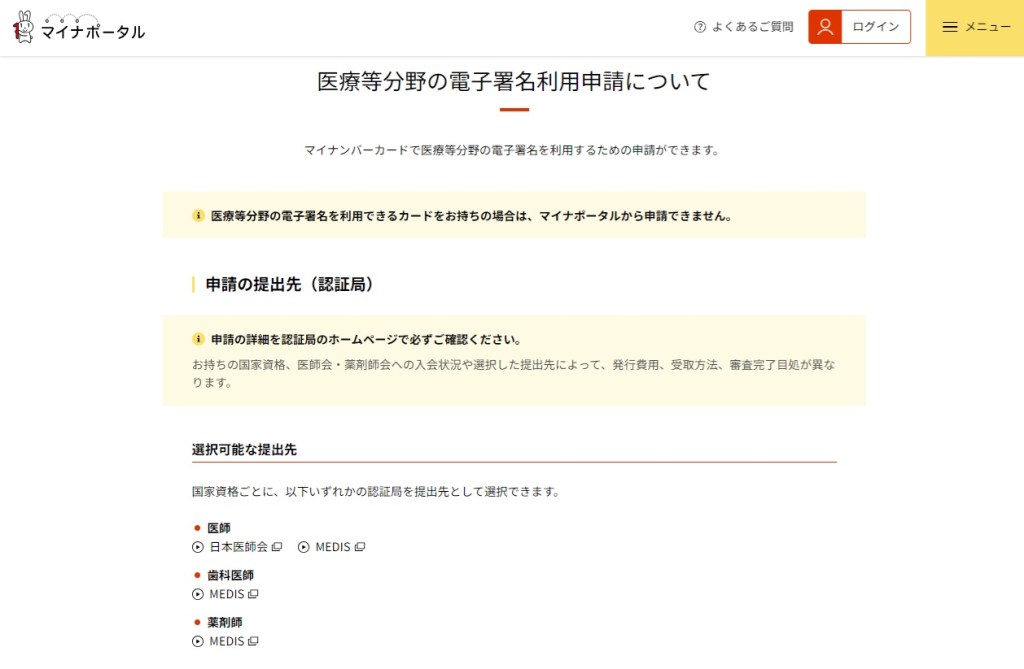
Task: Open the よくあるご質問 FAQ link
Action: click(743, 27)
